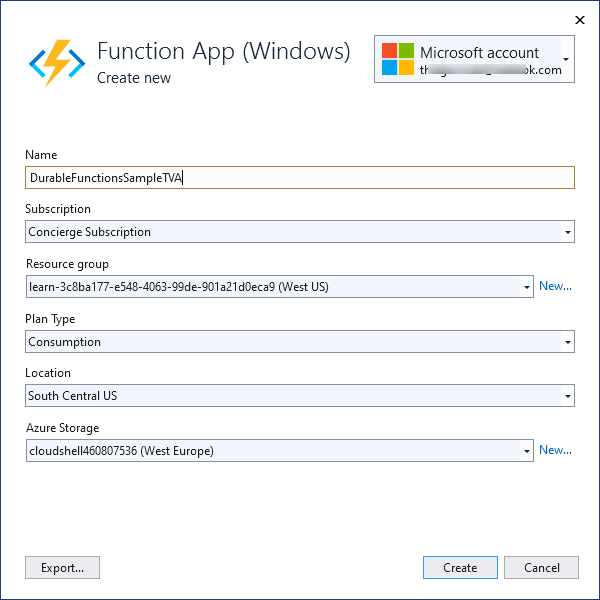
Task: Click the 'Azure Storage' label
Action: point(63,428)
